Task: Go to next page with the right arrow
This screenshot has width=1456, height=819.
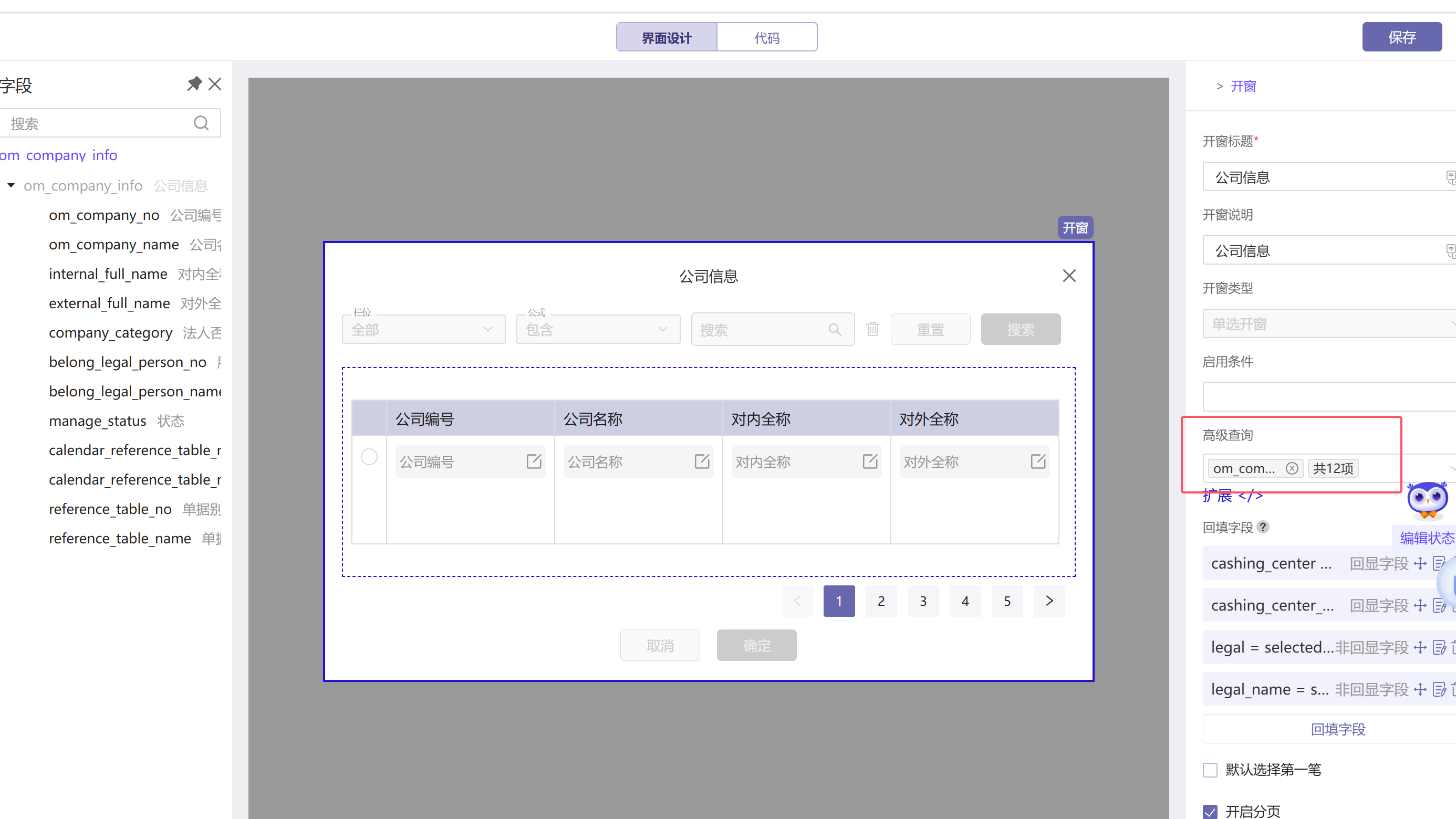Action: tap(1049, 601)
